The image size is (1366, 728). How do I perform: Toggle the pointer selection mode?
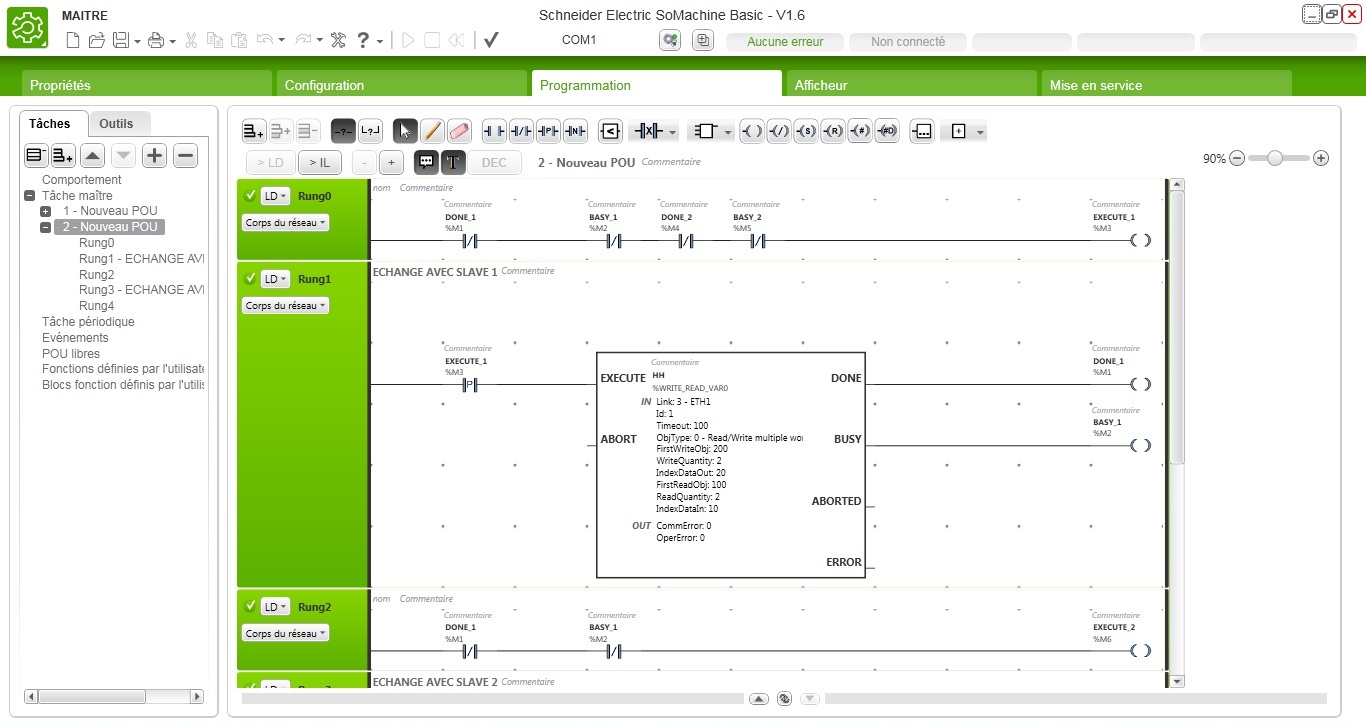406,131
